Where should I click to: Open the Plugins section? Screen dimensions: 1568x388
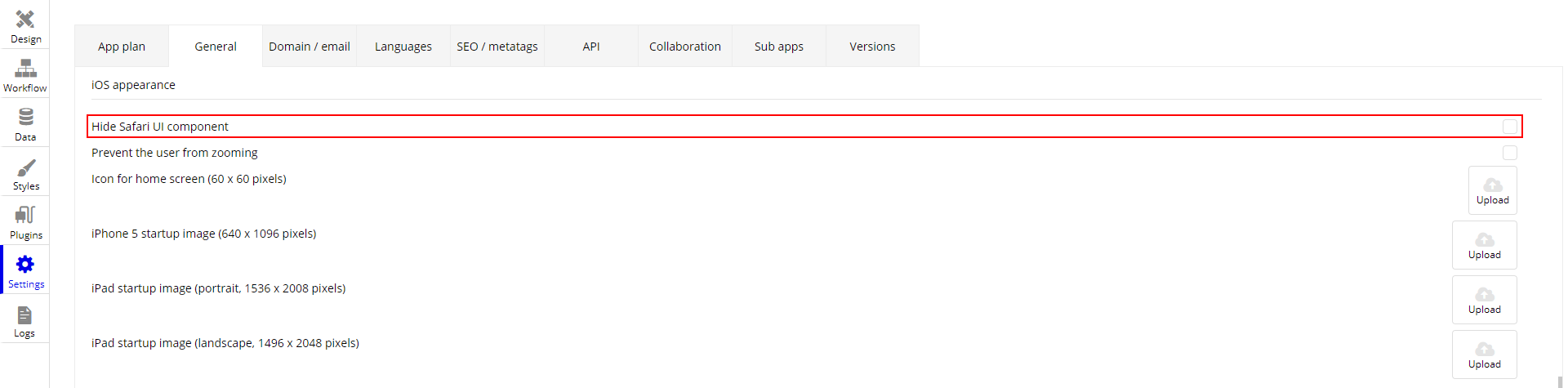click(25, 221)
